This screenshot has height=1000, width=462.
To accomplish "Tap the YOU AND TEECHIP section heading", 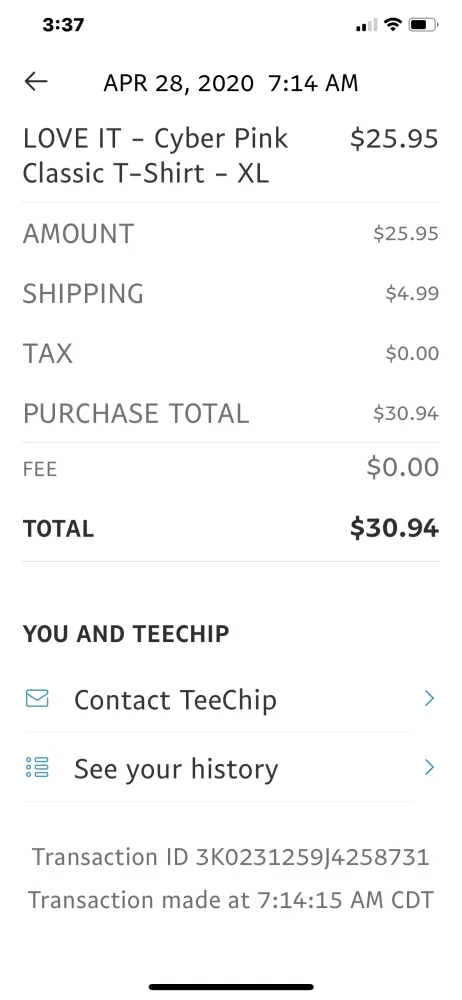I will point(126,634).
